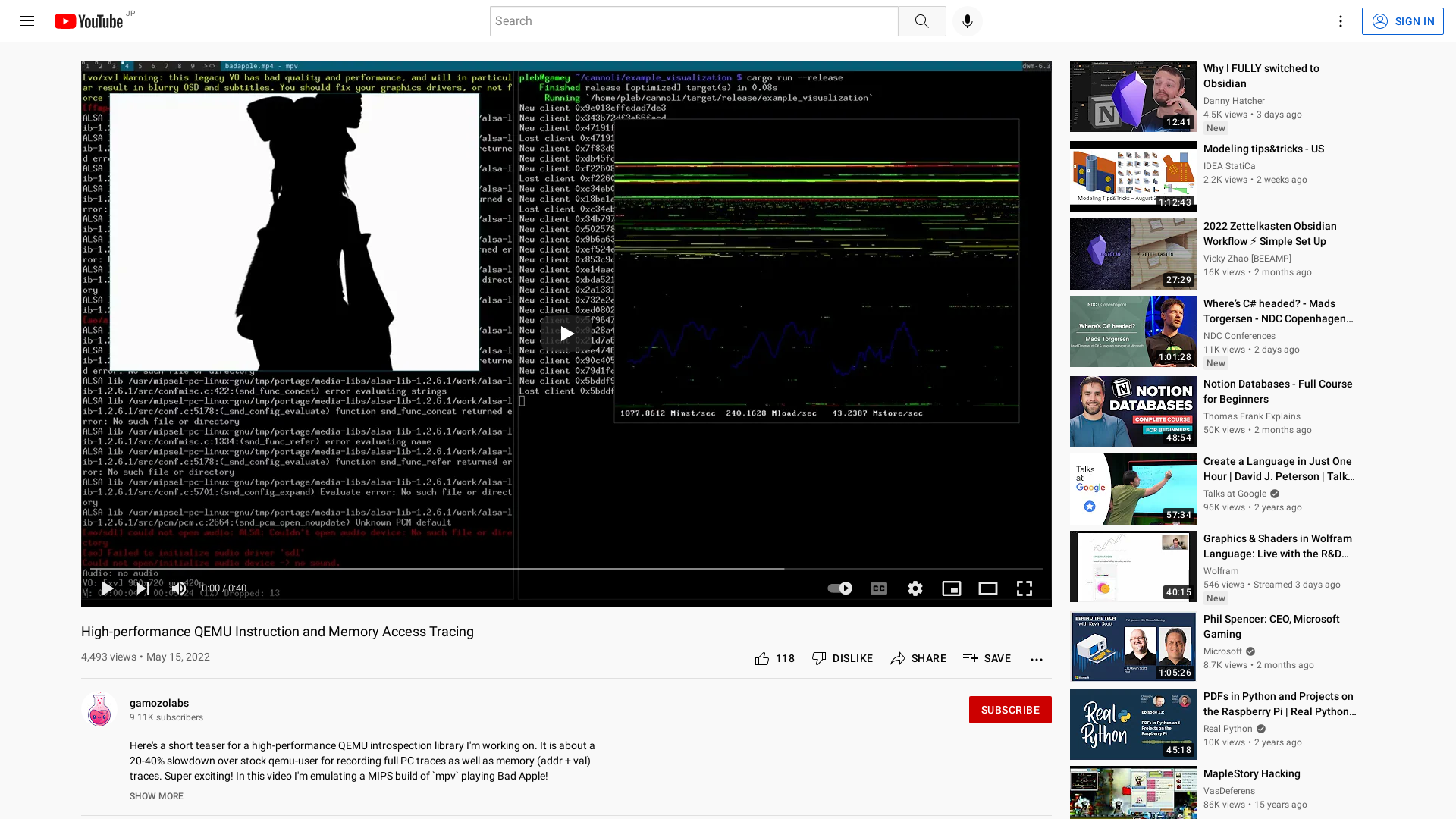Click NDC Conferences channel name
The image size is (1456, 819).
click(x=1239, y=336)
